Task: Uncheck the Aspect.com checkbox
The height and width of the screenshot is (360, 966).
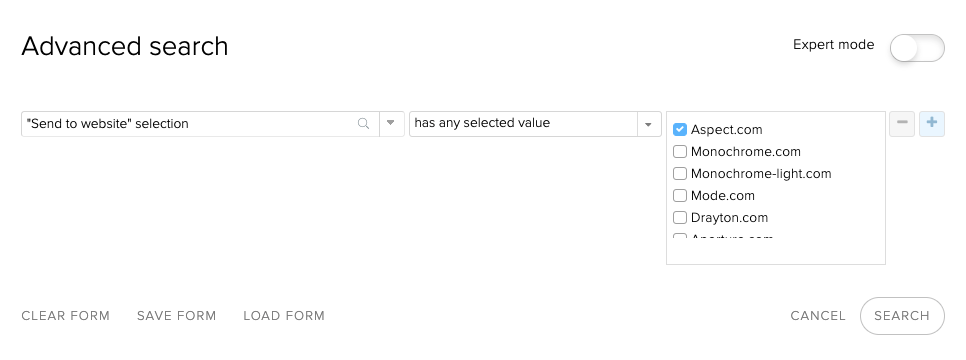Action: point(680,129)
